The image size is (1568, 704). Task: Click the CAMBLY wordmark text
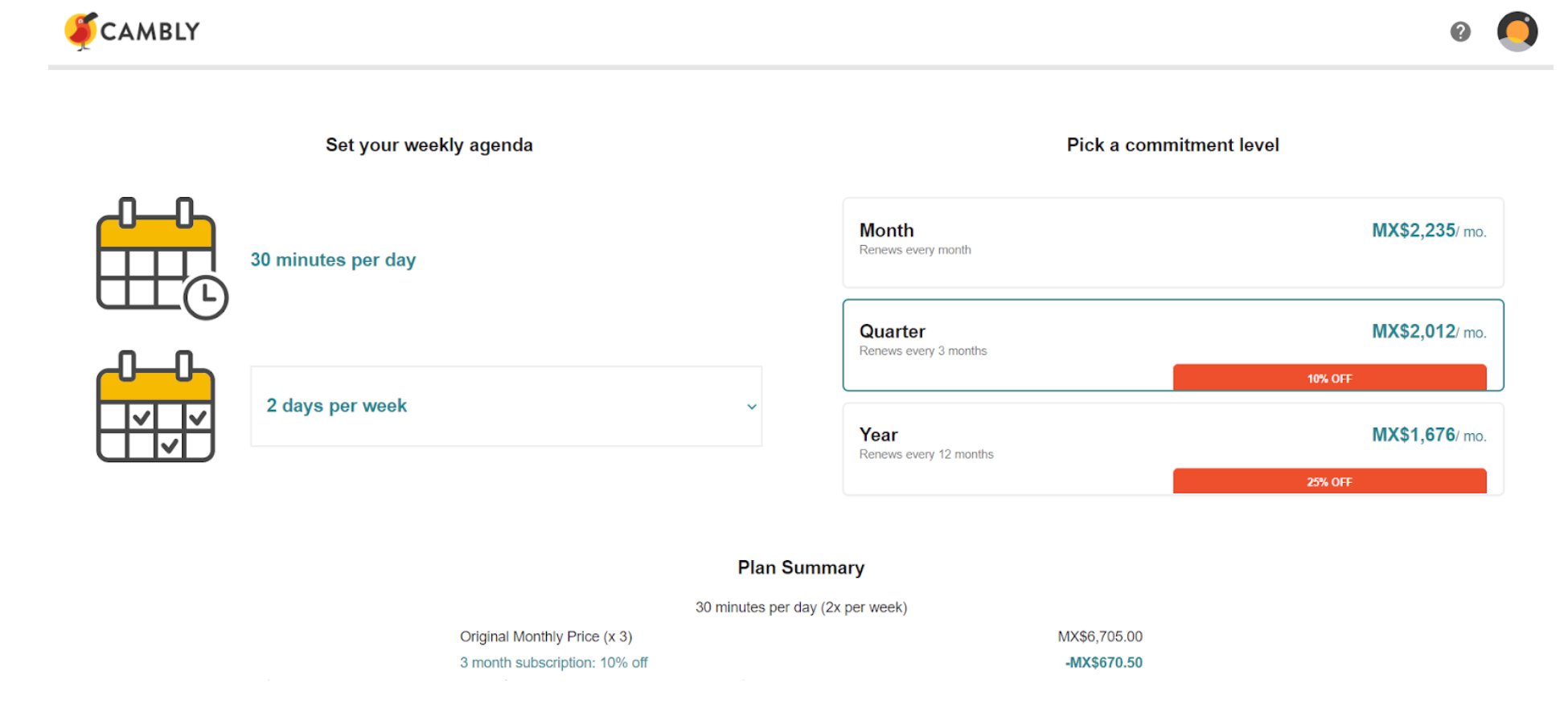[x=150, y=31]
